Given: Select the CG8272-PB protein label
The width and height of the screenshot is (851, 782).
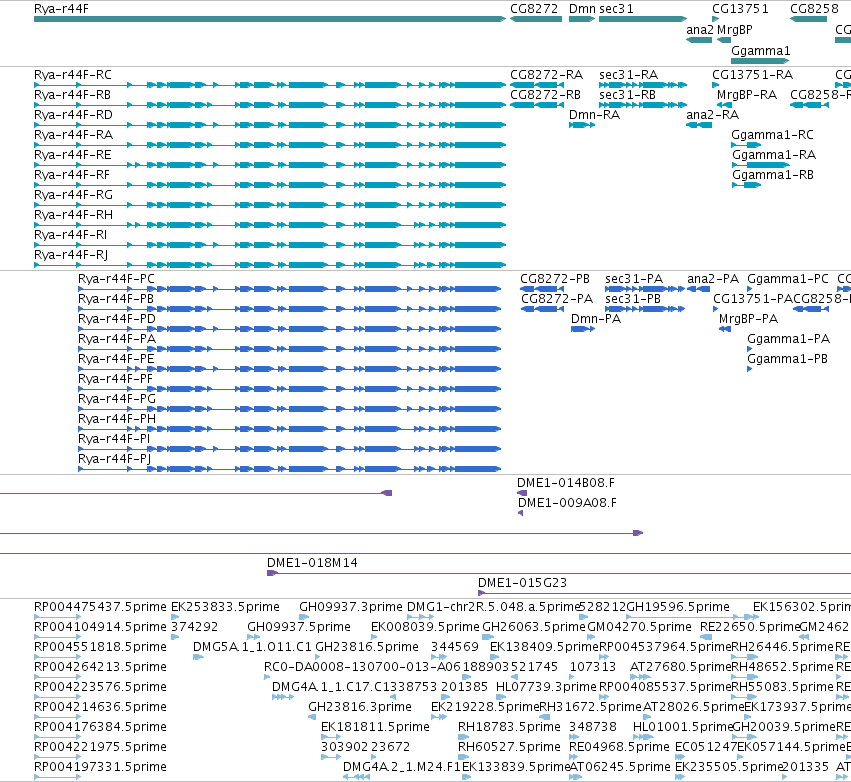Looking at the screenshot, I should 555,279.
